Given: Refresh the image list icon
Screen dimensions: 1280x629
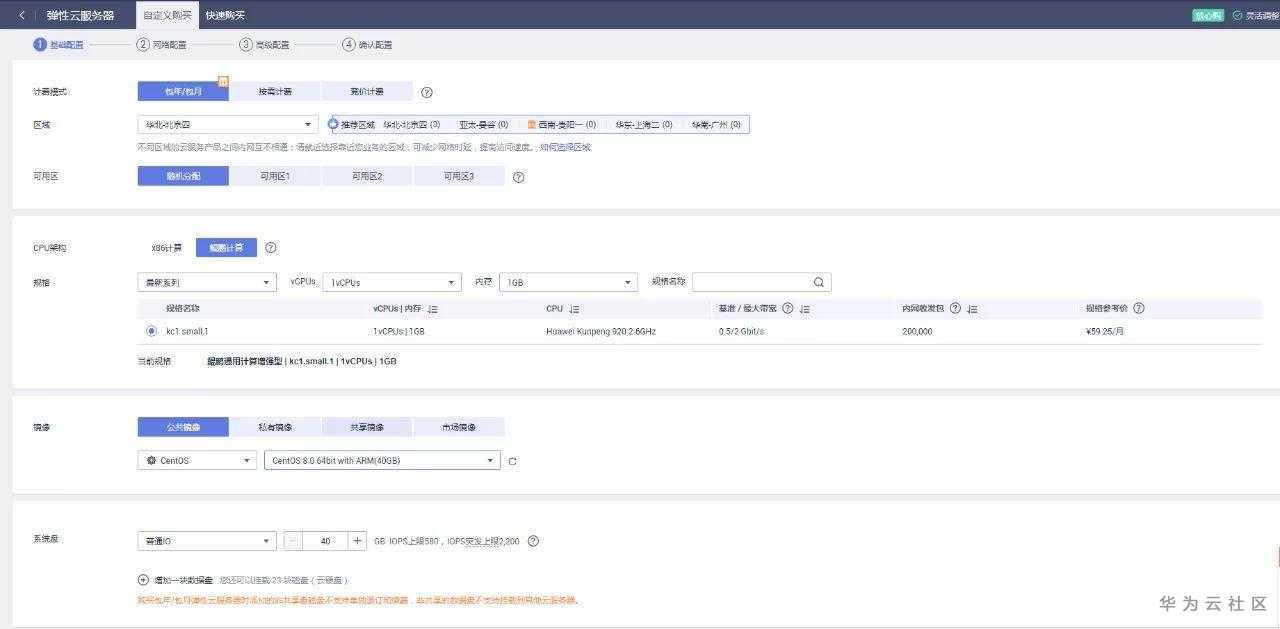Looking at the screenshot, I should (513, 461).
